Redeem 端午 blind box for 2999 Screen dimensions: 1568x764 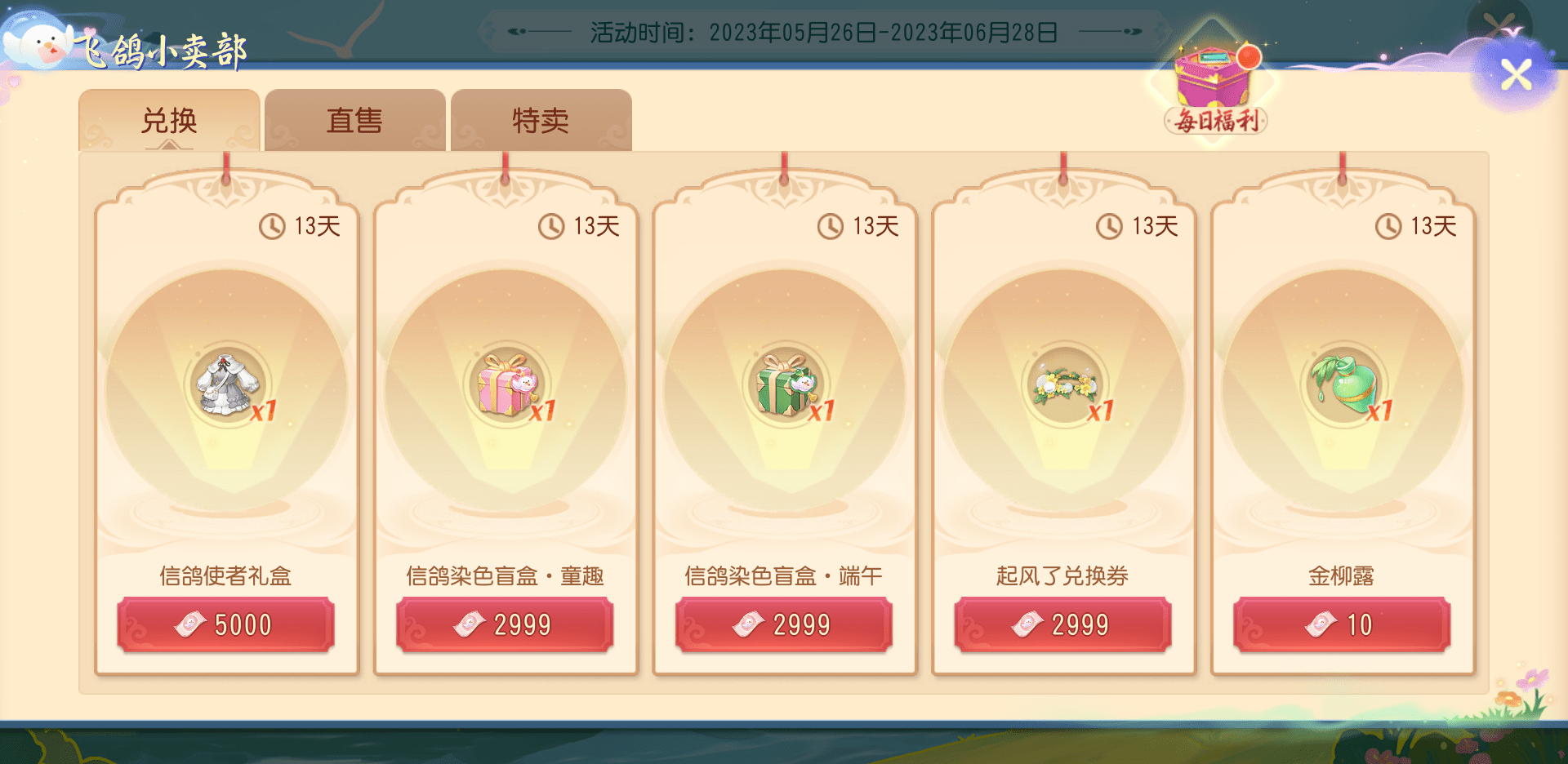click(x=784, y=624)
